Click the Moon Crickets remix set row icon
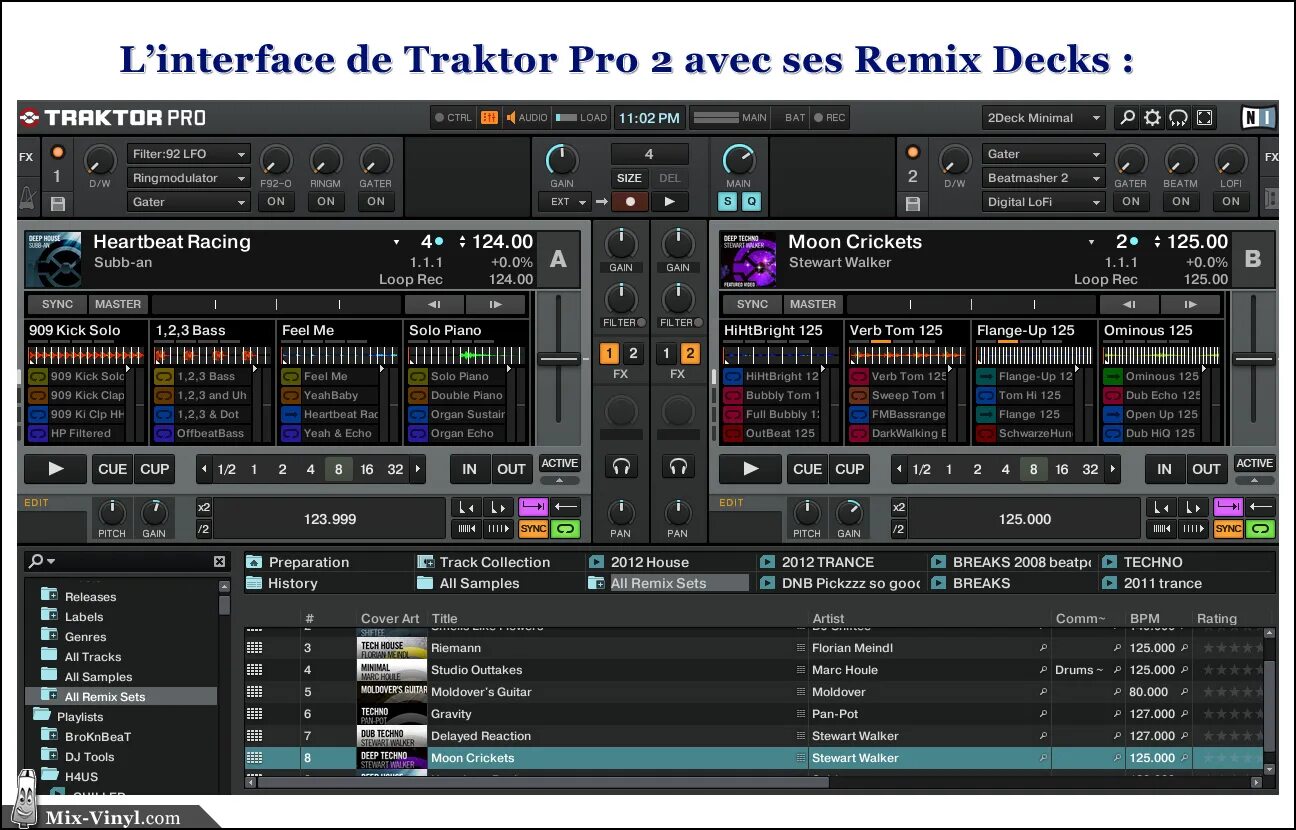The width and height of the screenshot is (1296, 830). pos(254,758)
